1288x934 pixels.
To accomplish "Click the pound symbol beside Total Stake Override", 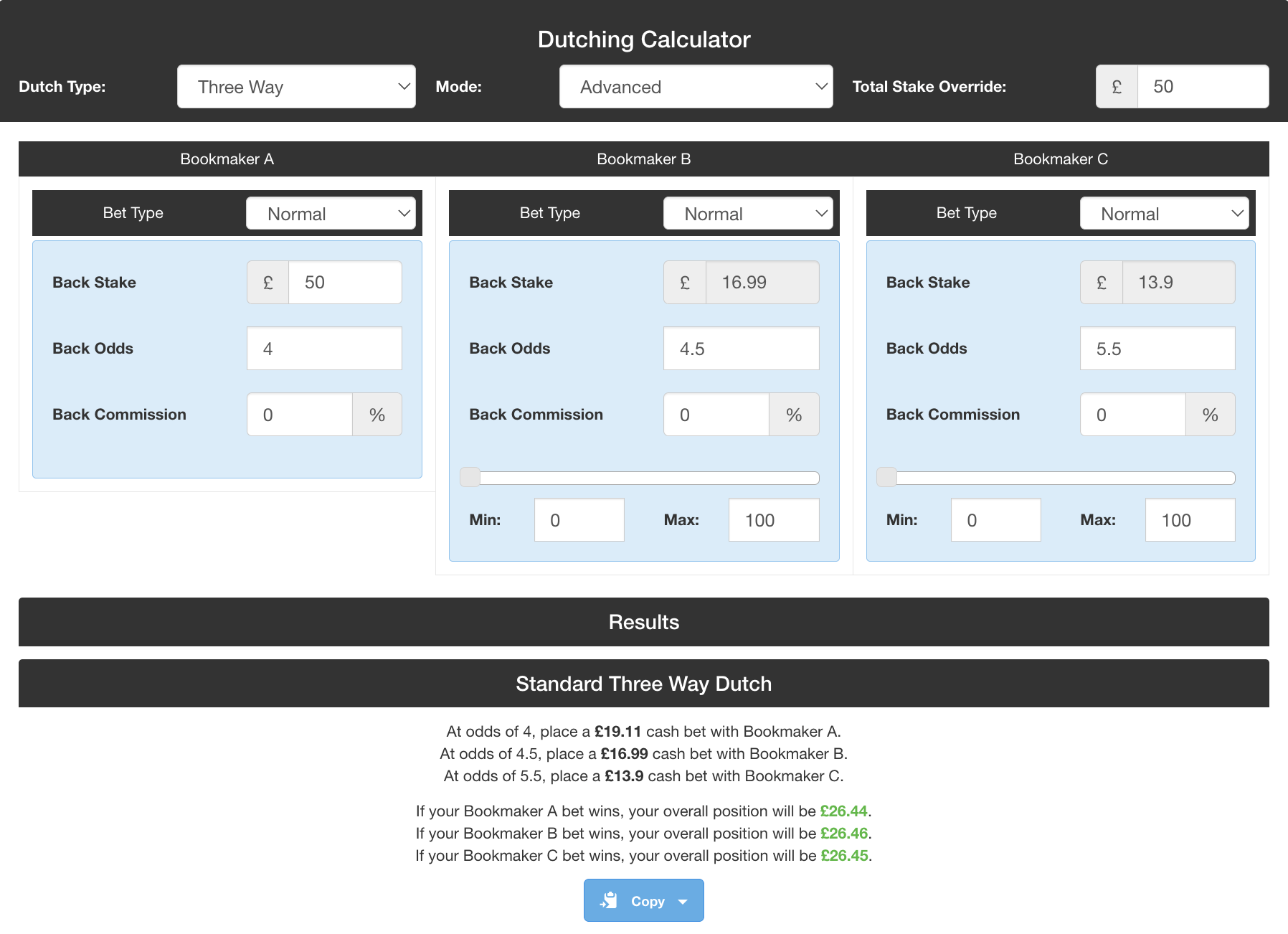I will pos(1117,87).
